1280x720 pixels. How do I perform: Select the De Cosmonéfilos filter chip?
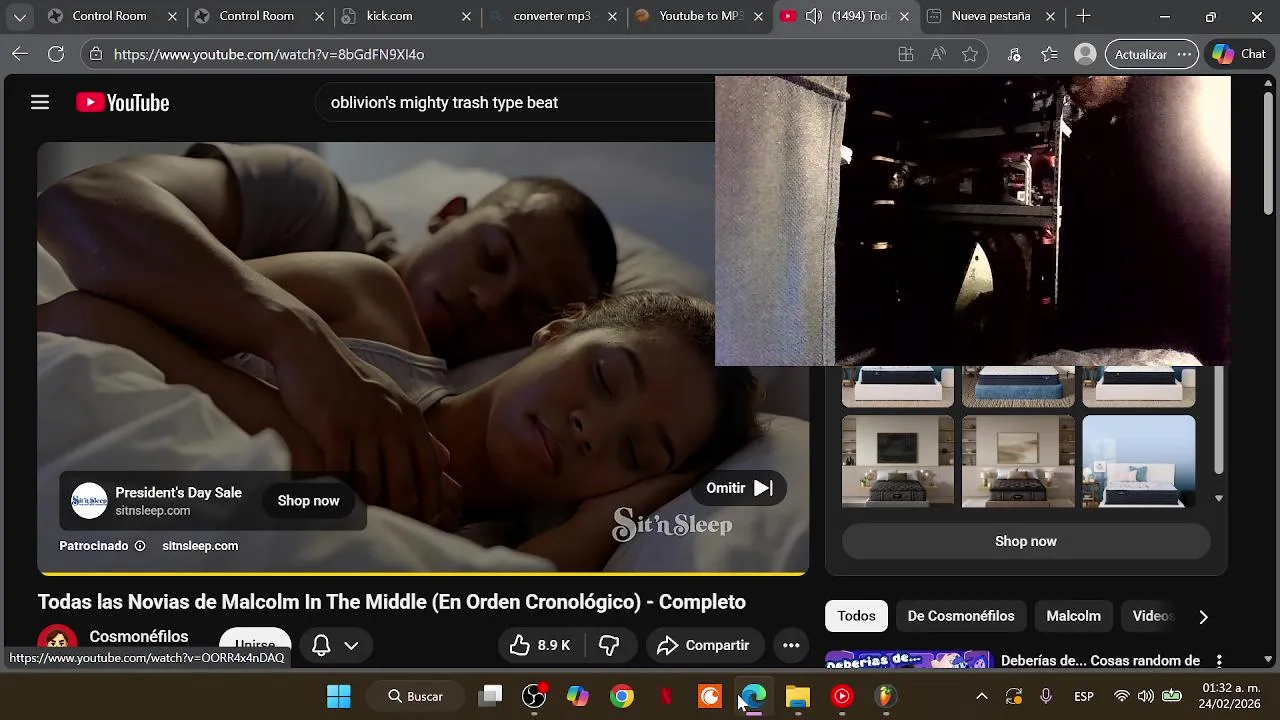[961, 616]
